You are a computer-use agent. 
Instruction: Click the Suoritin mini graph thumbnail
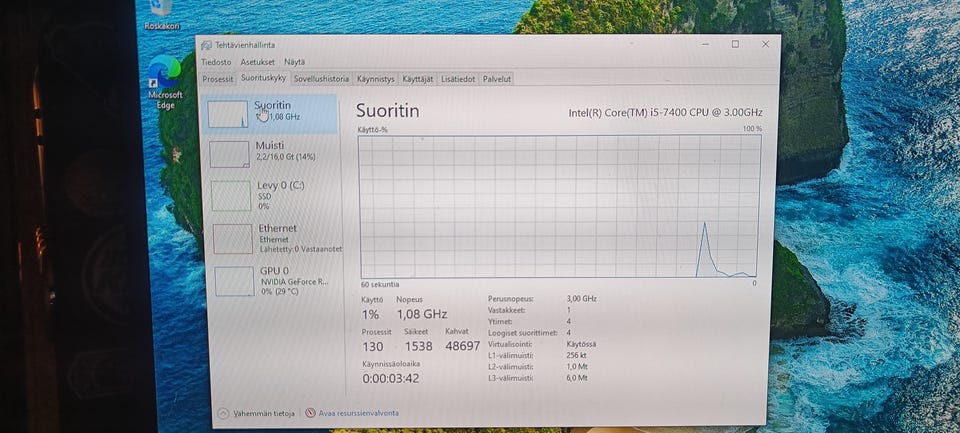tap(228, 115)
